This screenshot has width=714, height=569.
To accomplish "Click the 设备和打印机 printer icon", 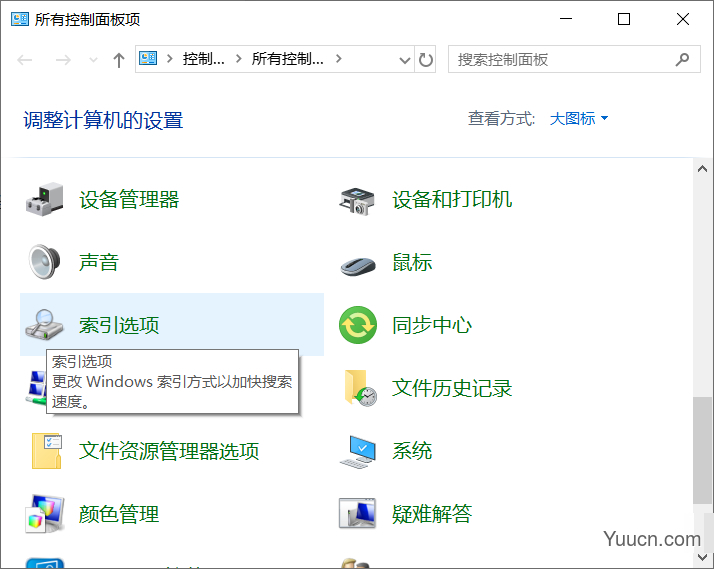I will coord(357,200).
